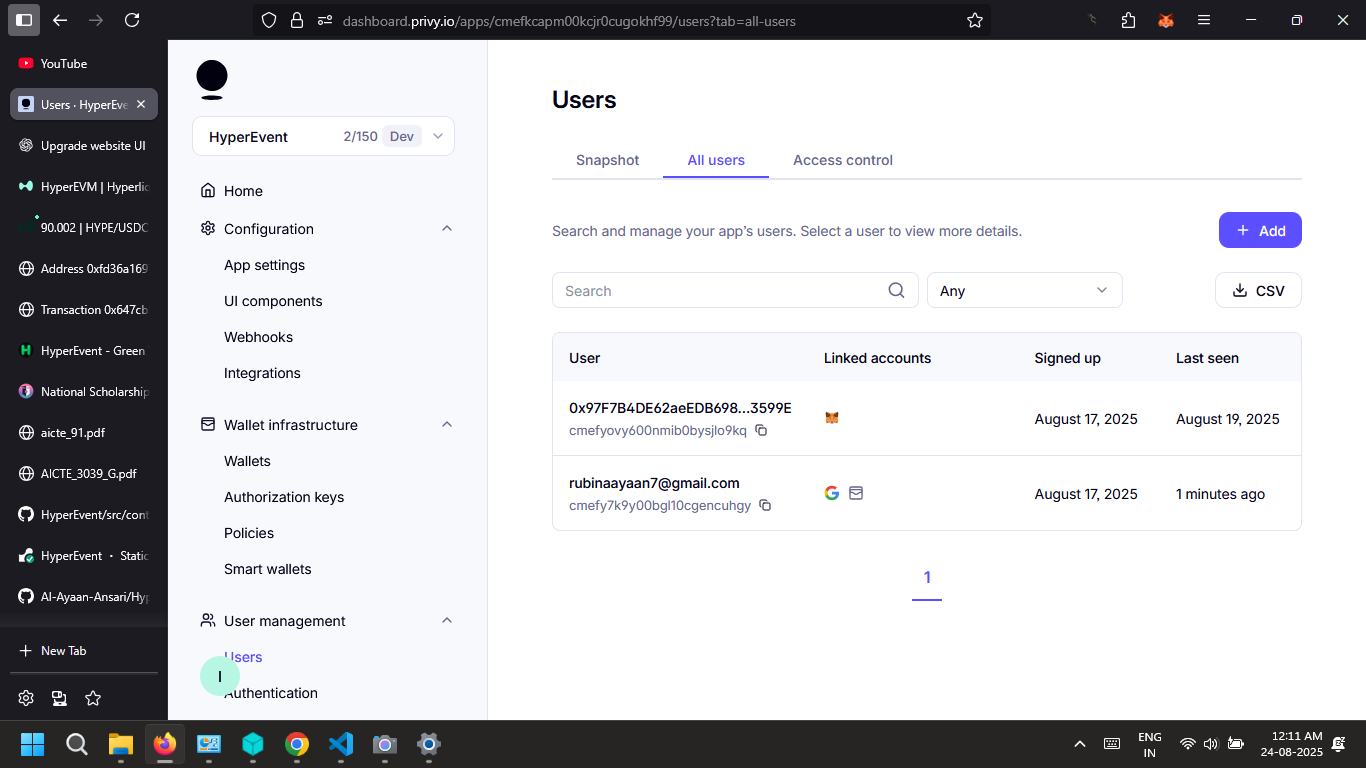
Task: Switch to National Scholarship tab
Action: tap(84, 391)
